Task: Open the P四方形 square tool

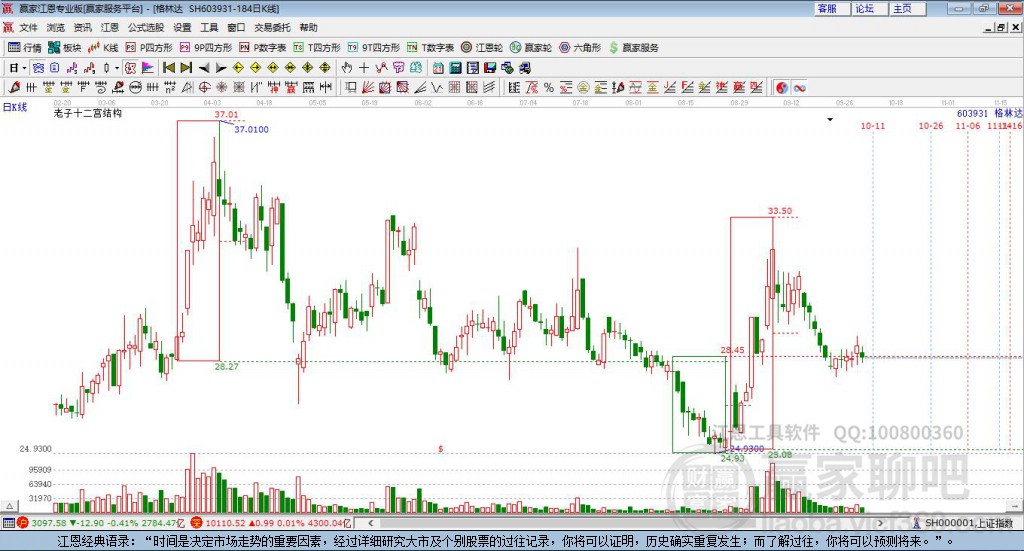Action: [149, 48]
